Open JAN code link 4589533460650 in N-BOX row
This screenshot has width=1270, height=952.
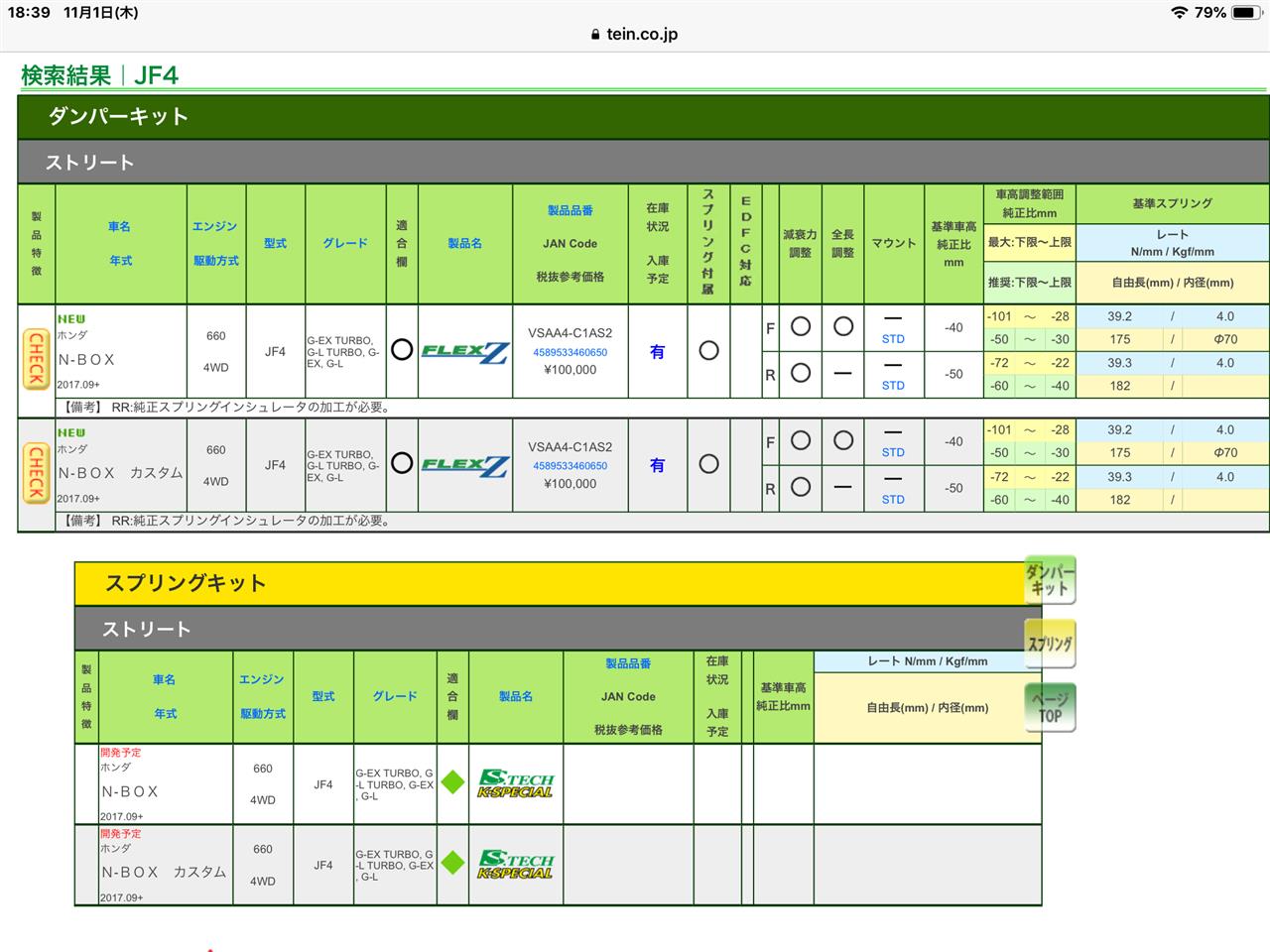click(x=571, y=352)
